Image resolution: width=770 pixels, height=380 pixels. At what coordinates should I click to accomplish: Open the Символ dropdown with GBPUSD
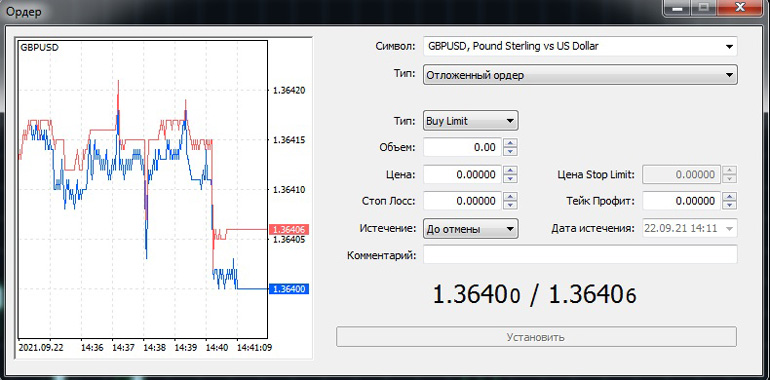[580, 47]
